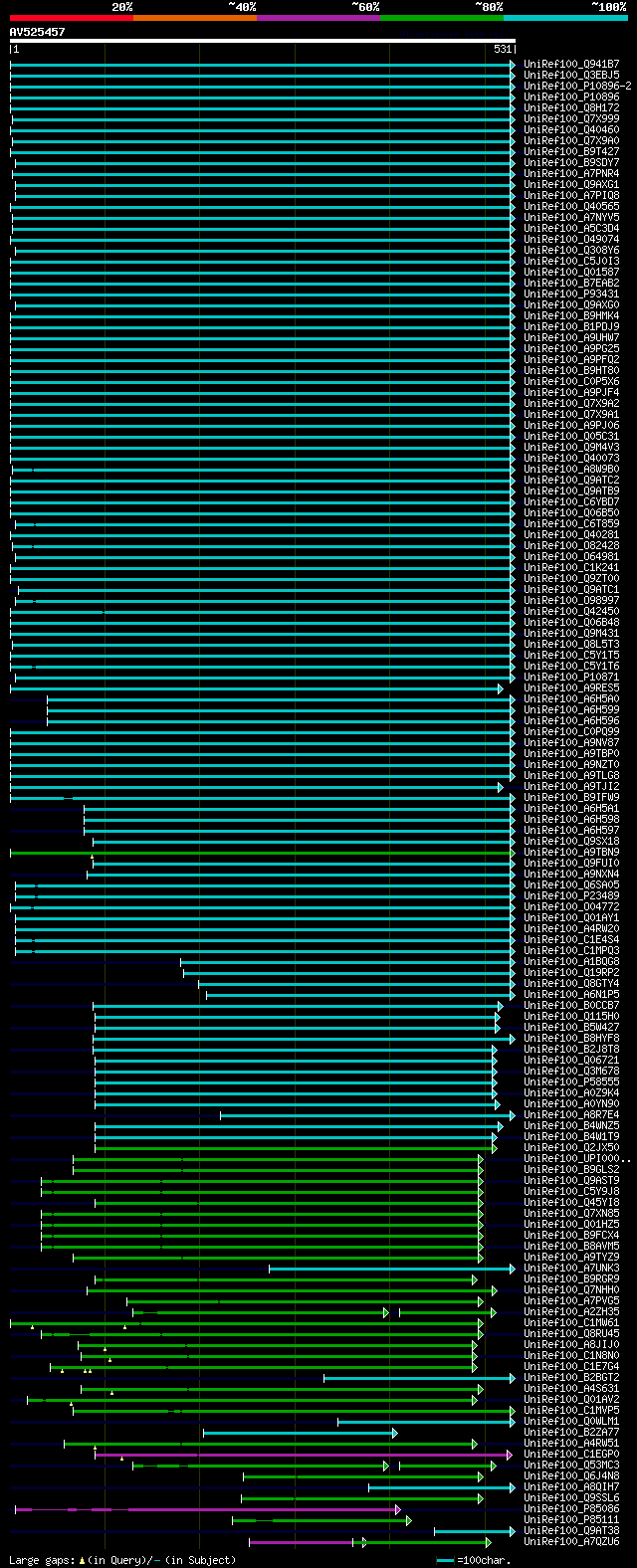637x1568 pixels.
Task: Click the white query sequence bar
Action: (x=263, y=41)
